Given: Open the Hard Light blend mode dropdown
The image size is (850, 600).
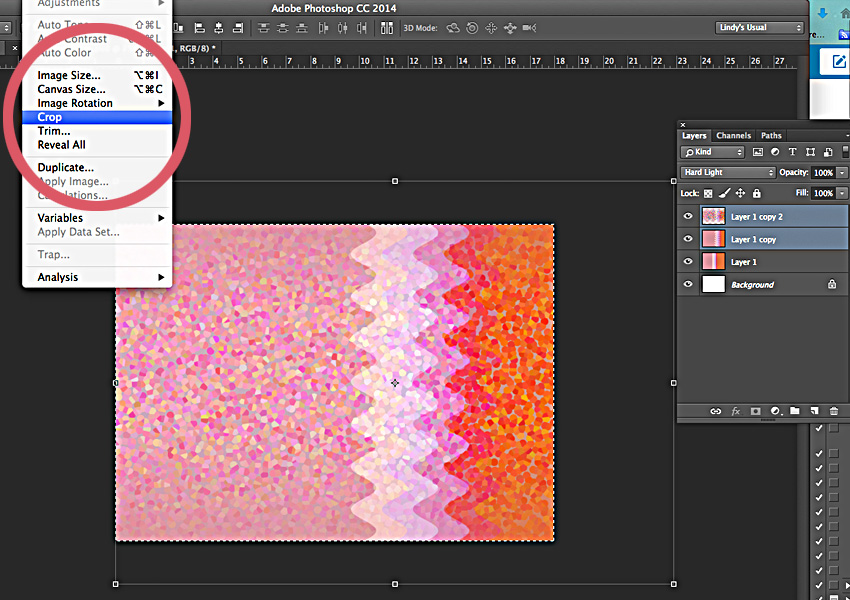Looking at the screenshot, I should tap(727, 172).
